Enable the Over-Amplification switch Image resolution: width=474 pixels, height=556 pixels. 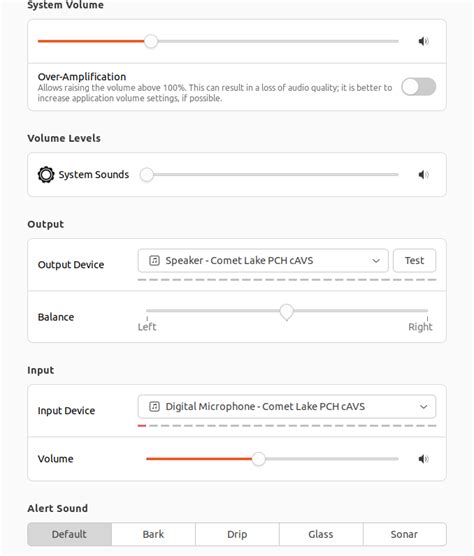[419, 87]
